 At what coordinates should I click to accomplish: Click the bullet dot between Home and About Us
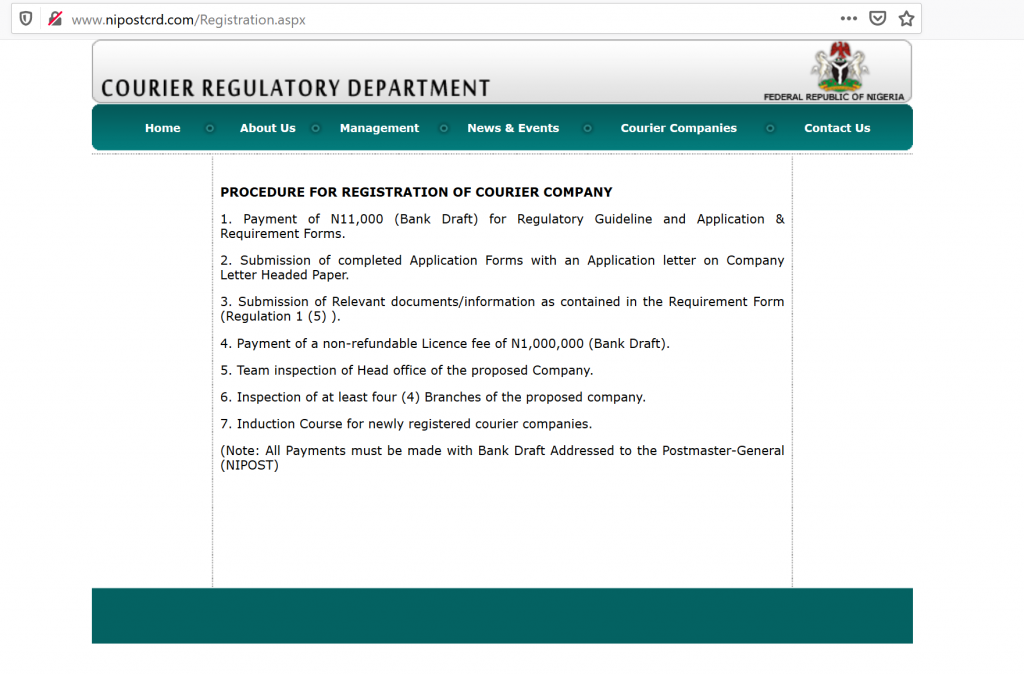(x=210, y=128)
